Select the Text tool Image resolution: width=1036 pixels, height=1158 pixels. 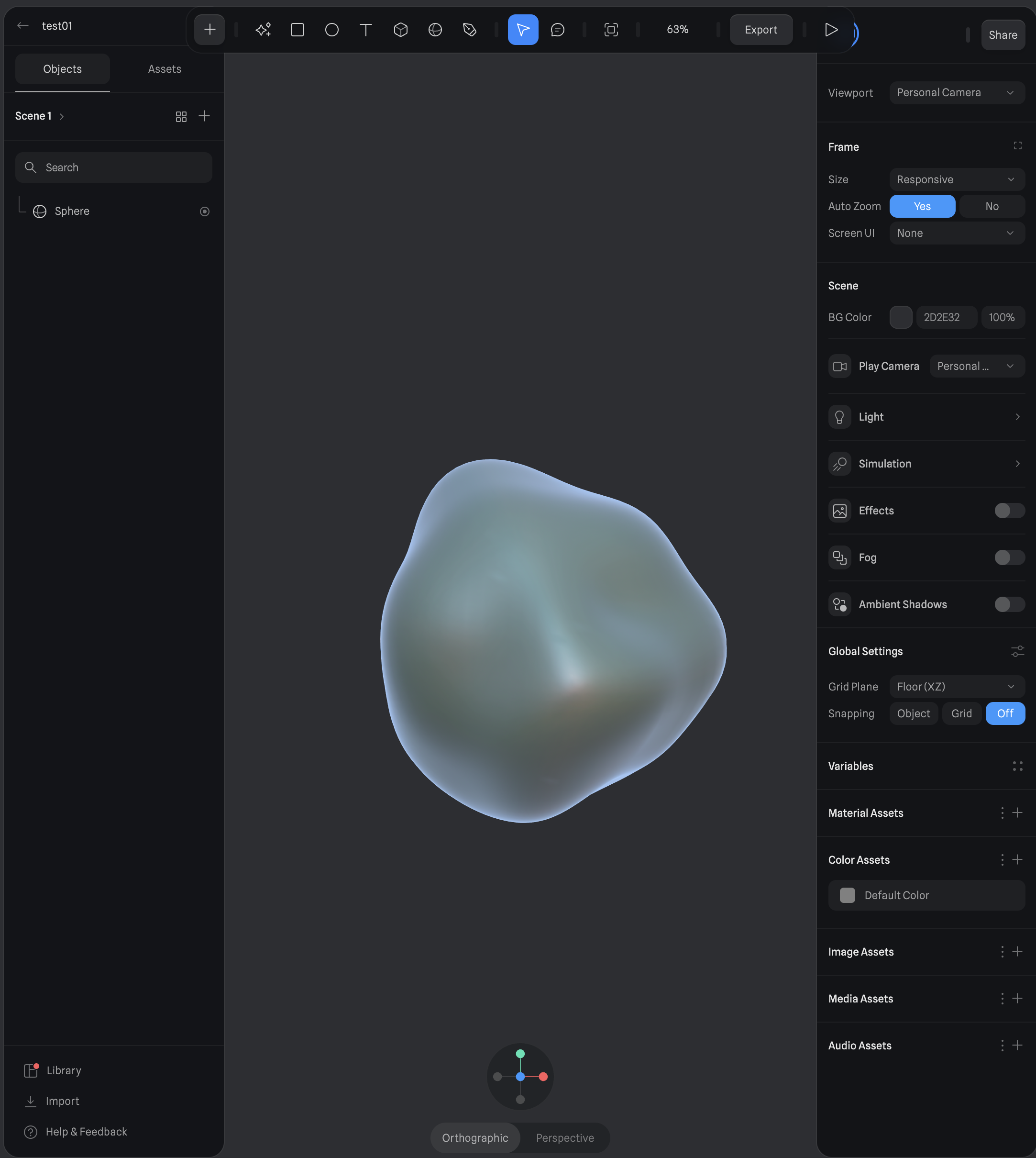[x=366, y=30]
